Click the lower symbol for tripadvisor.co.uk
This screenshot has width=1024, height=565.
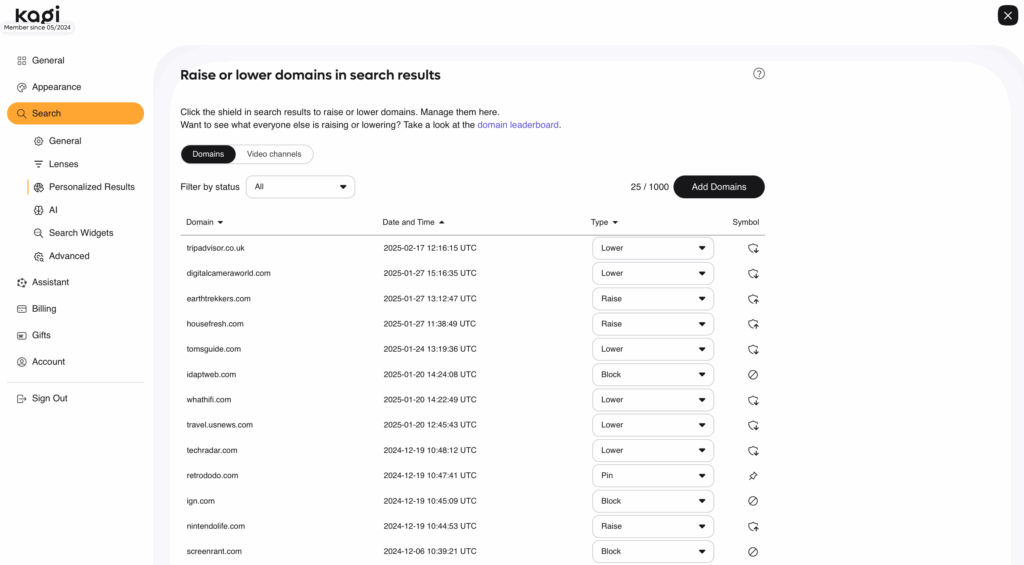tap(753, 248)
